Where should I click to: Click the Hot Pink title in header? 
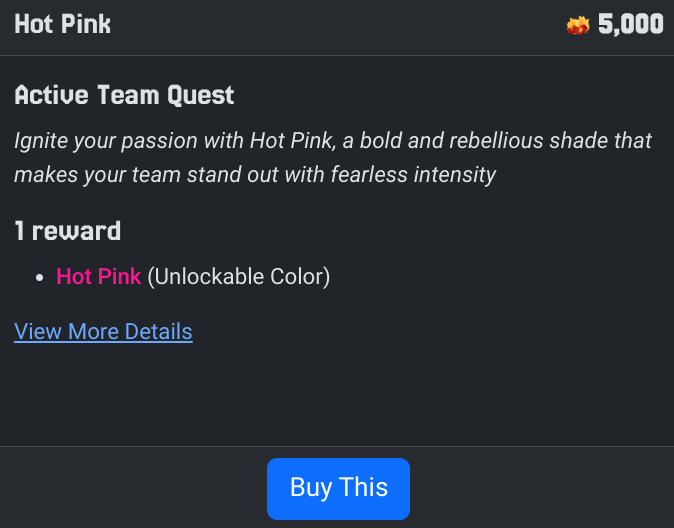coord(62,24)
